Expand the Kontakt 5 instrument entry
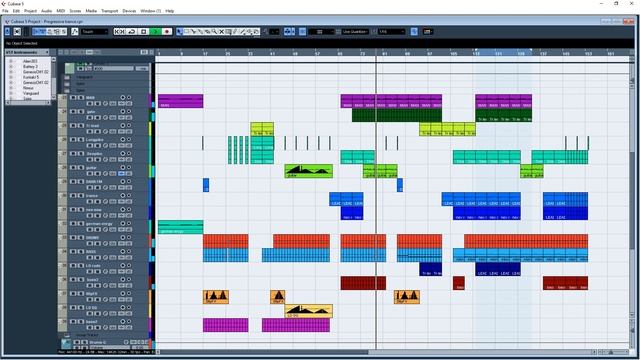 click(11, 77)
